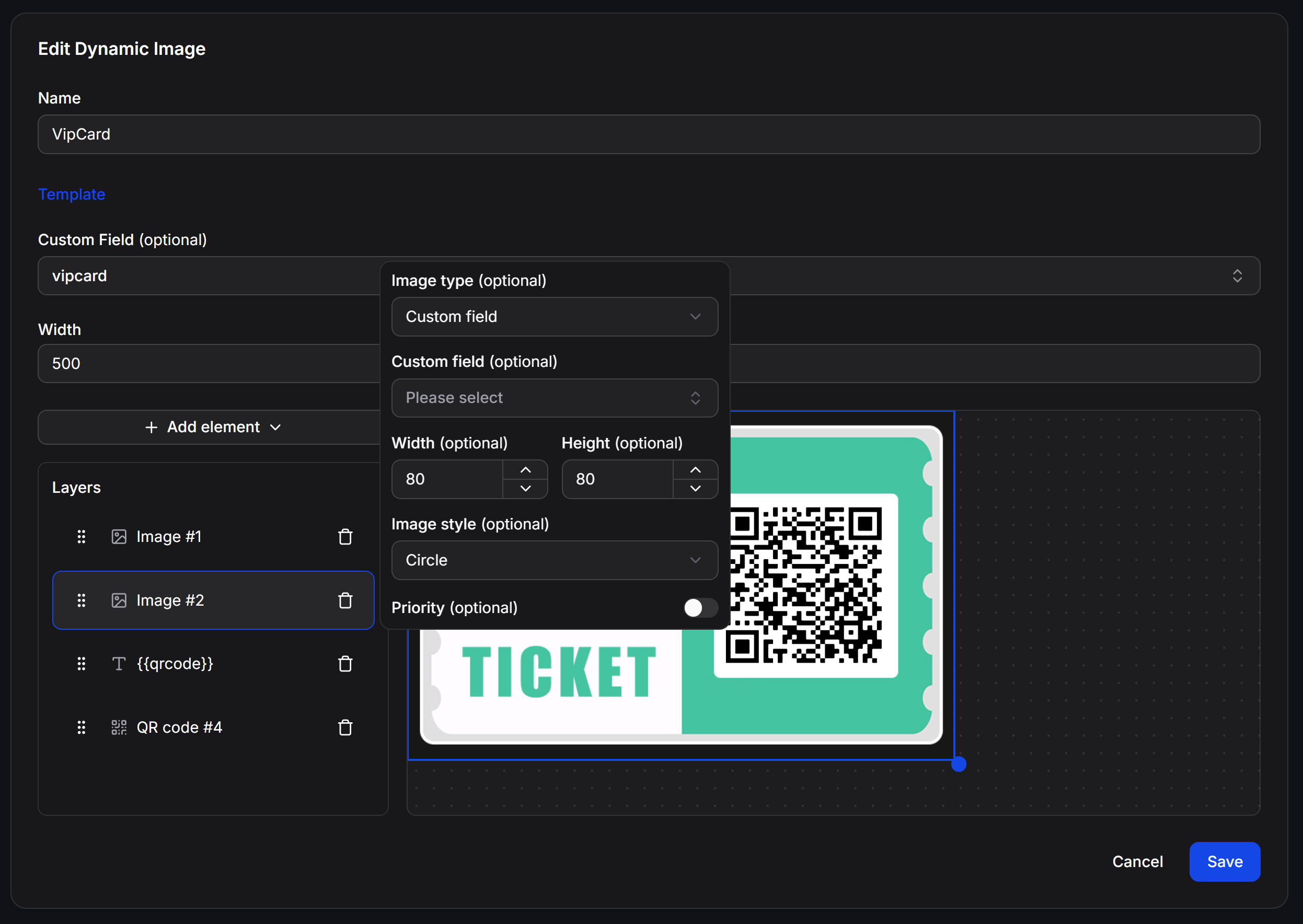Viewport: 1303px width, 924px height.
Task: Grab the drag handle of Image #2
Action: (x=82, y=600)
